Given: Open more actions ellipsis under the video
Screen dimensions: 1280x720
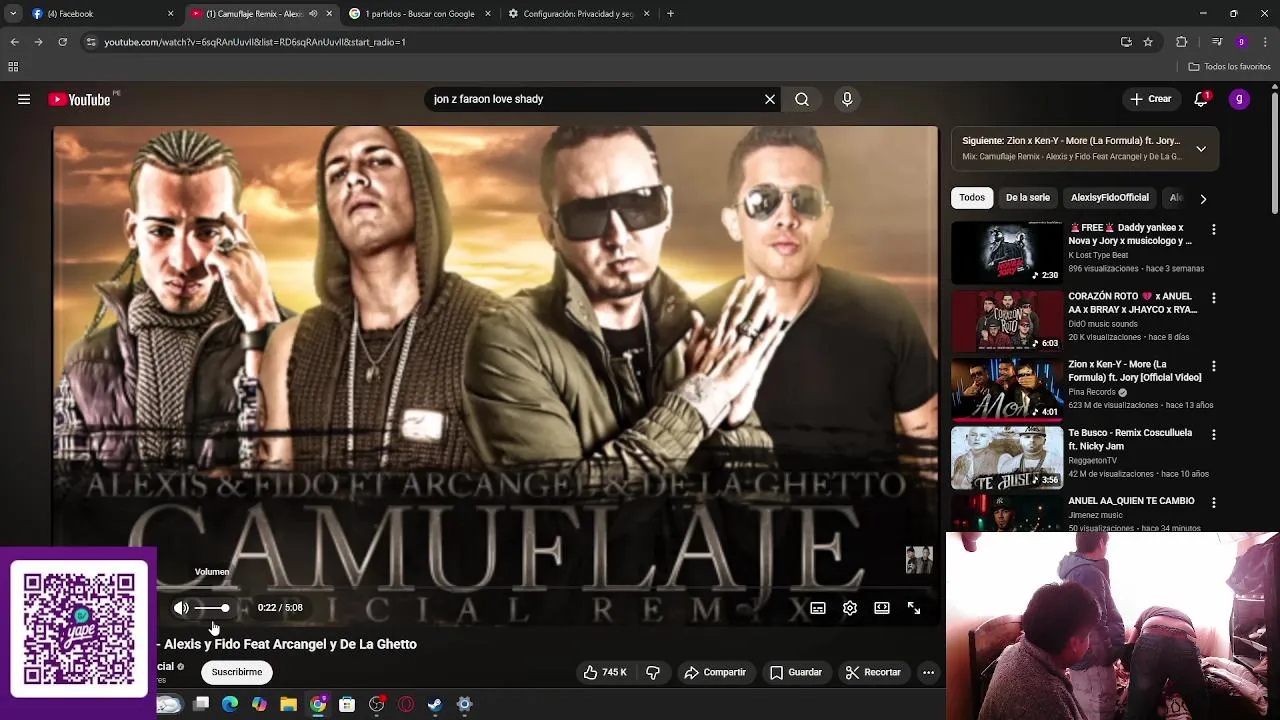Looking at the screenshot, I should 928,672.
